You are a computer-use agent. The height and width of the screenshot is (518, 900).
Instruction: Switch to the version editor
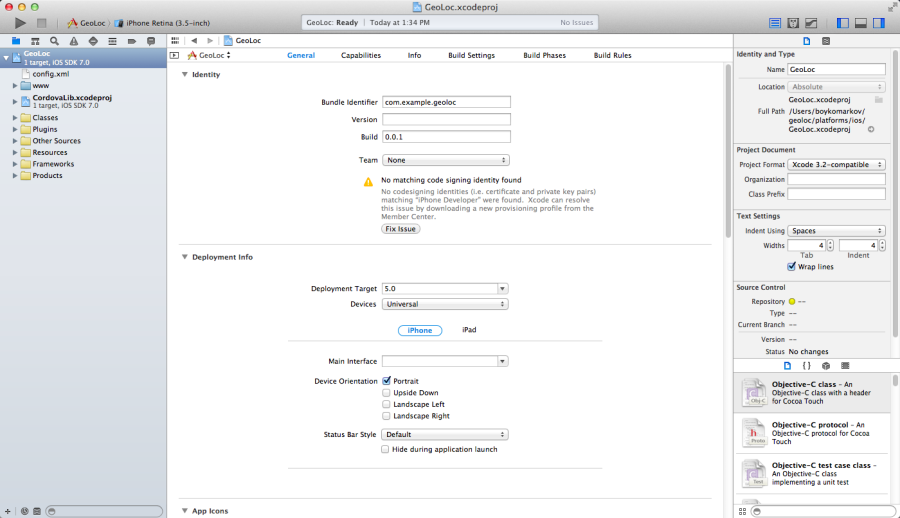pos(811,23)
